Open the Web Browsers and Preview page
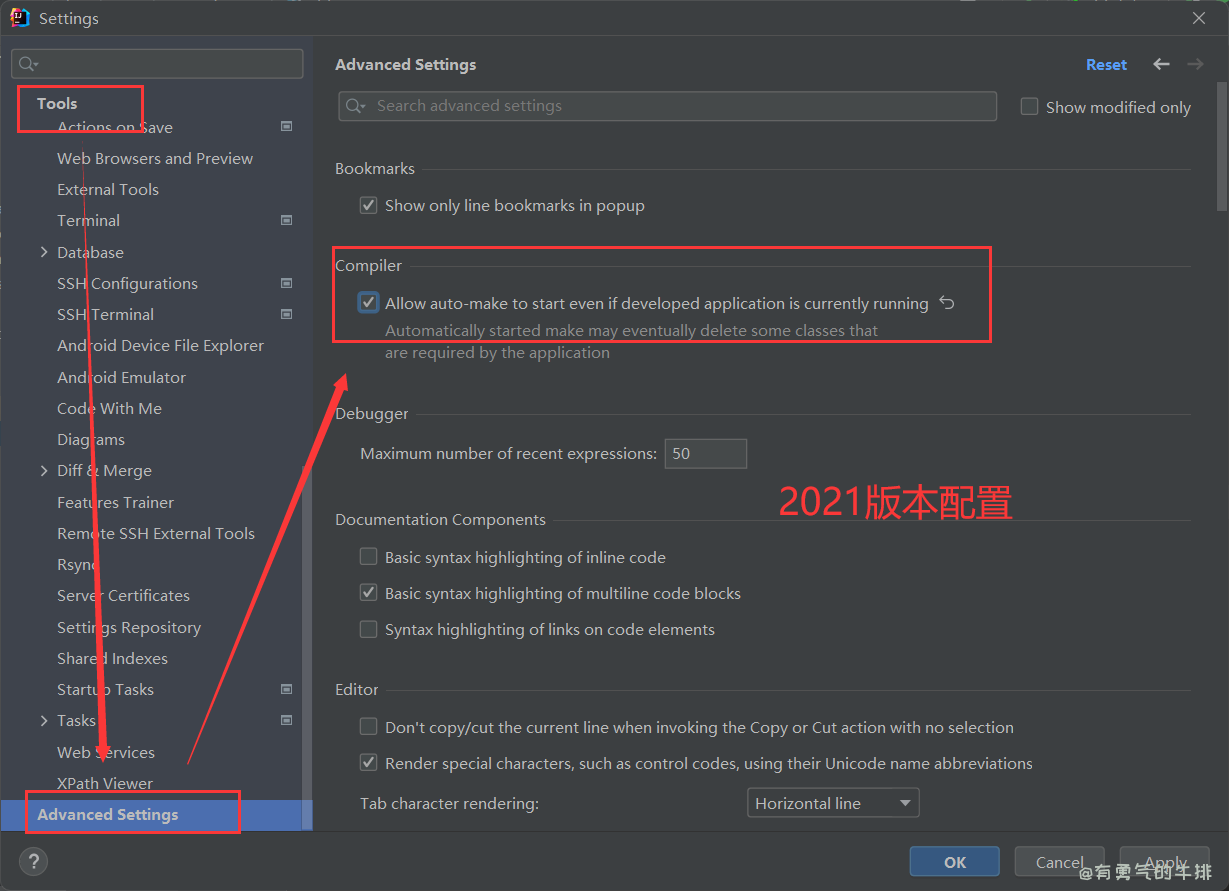Viewport: 1229px width, 891px height. coord(155,158)
